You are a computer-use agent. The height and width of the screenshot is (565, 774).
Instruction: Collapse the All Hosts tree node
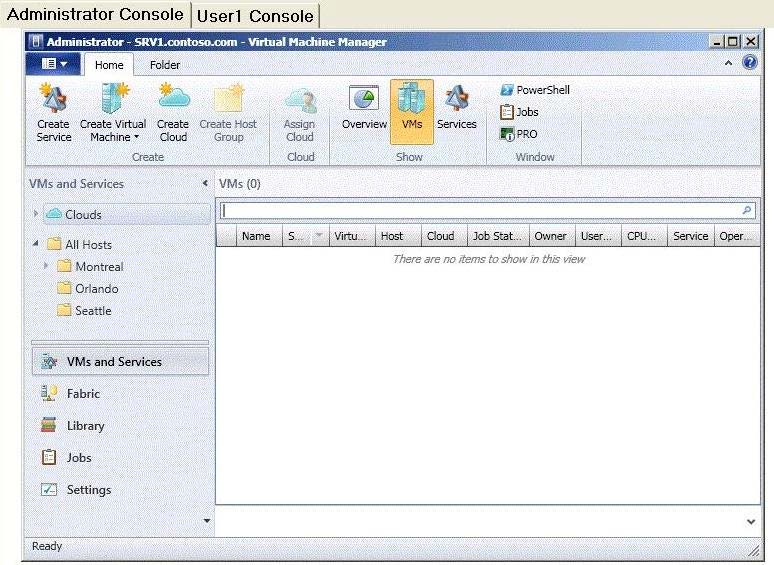tap(36, 243)
